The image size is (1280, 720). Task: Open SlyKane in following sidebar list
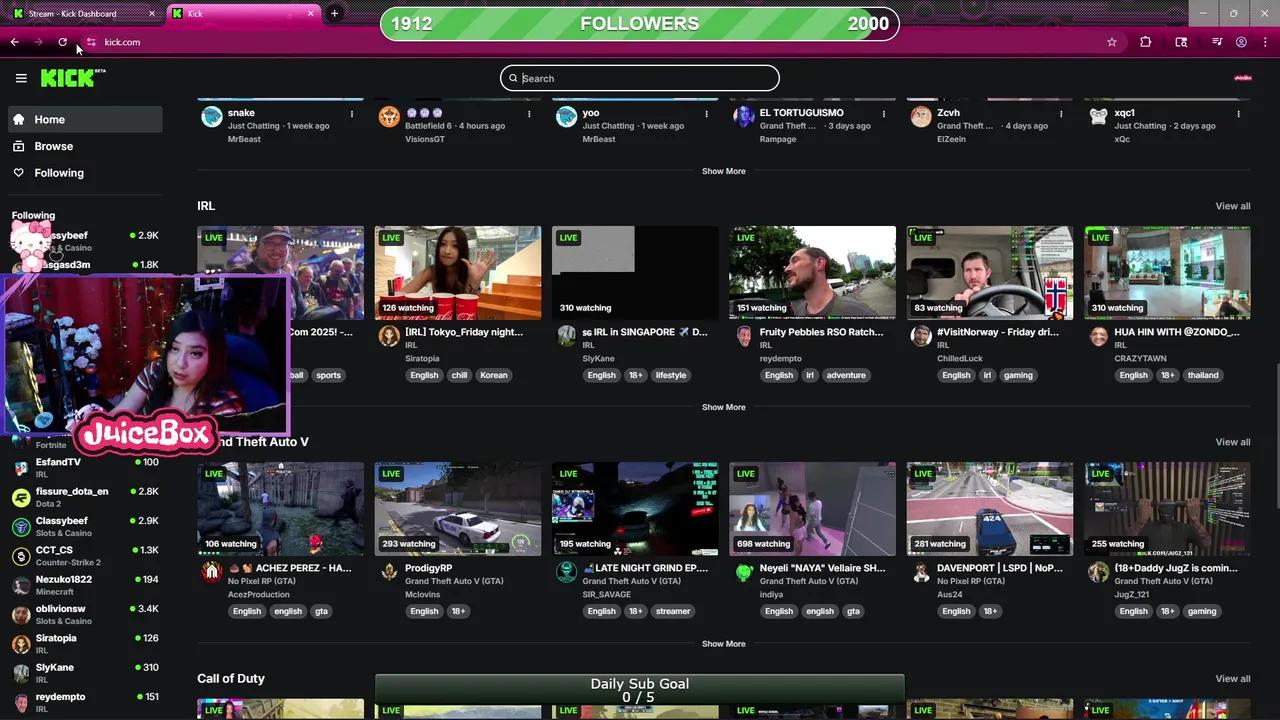85,673
